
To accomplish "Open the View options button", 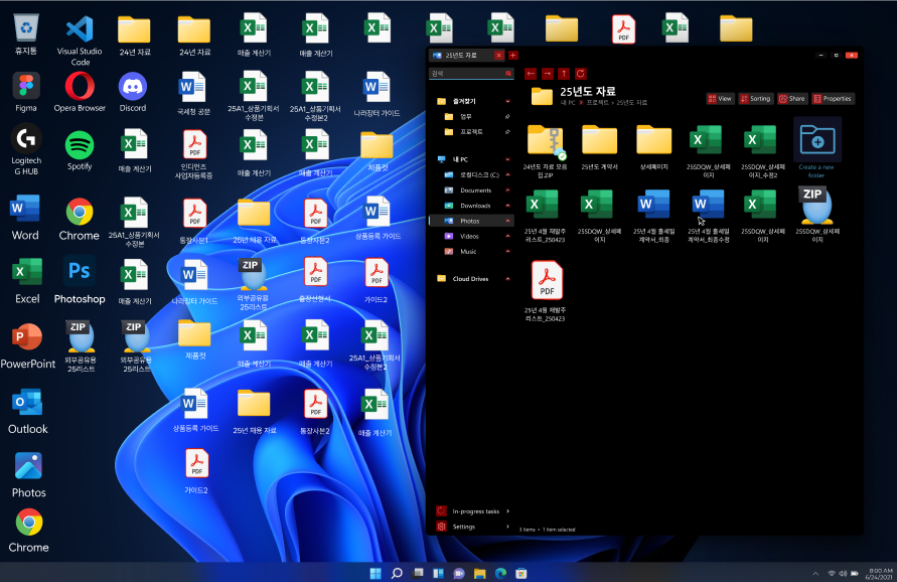I will [x=720, y=99].
